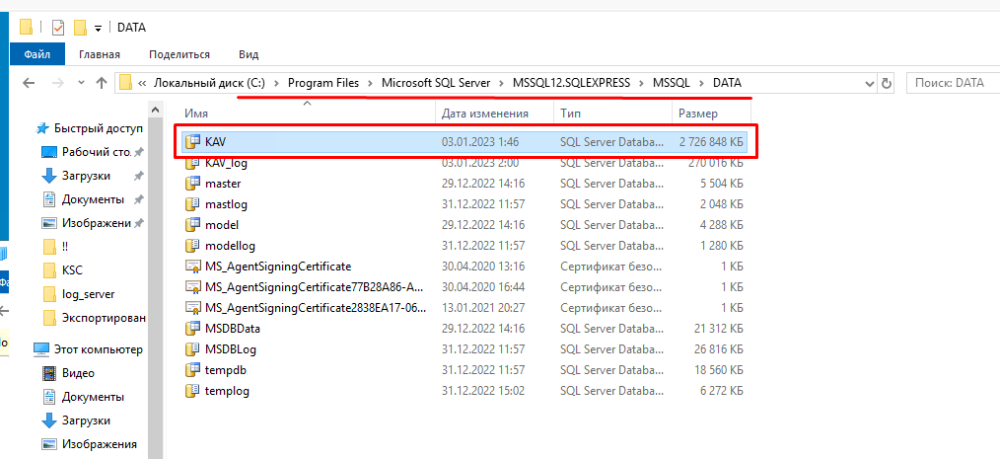Expand the address bar history dropdown
The width and height of the screenshot is (1000, 459).
(869, 84)
